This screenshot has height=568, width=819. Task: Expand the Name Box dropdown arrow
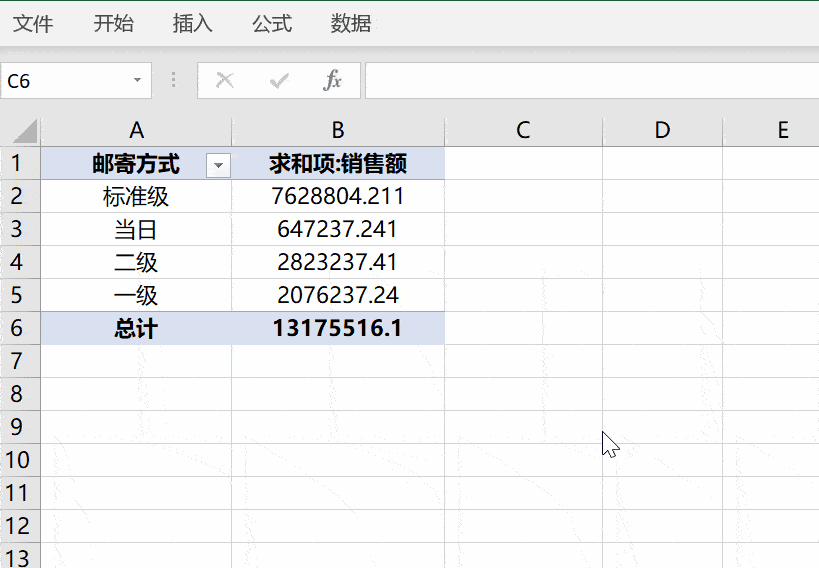coord(137,80)
